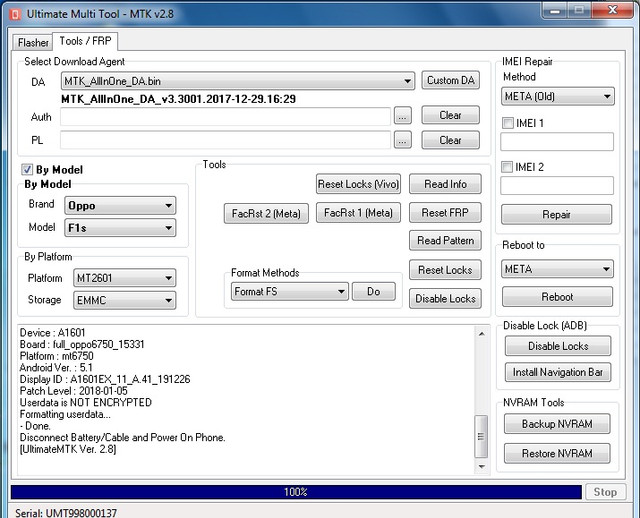Viewport: 640px width, 518px height.
Task: Click FacRst 1 (Meta) button
Action: tap(358, 213)
